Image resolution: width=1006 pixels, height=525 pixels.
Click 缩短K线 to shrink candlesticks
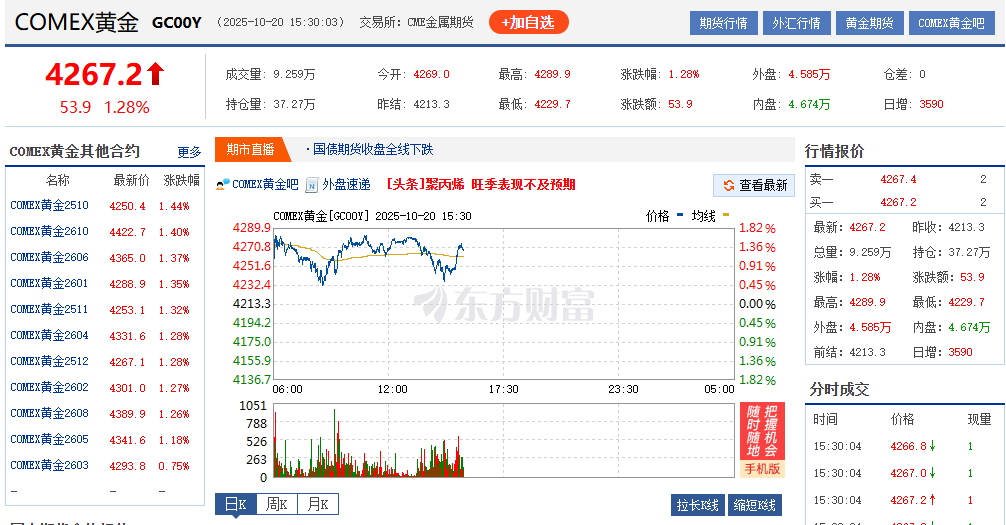click(x=754, y=505)
